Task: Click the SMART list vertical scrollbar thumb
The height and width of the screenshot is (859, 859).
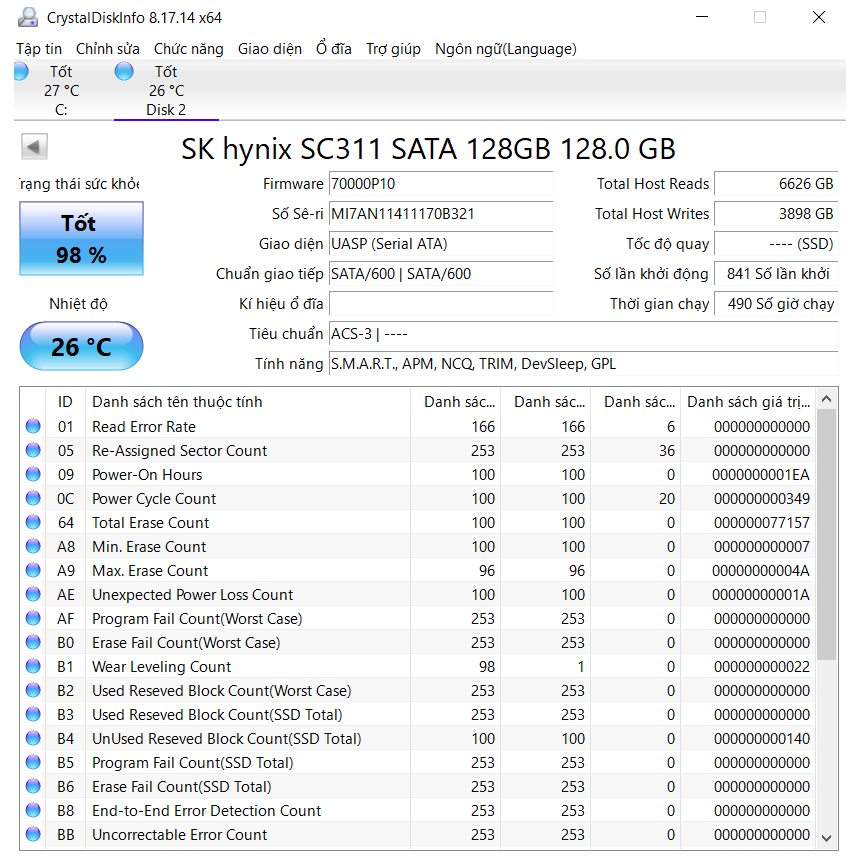Action: 827,535
